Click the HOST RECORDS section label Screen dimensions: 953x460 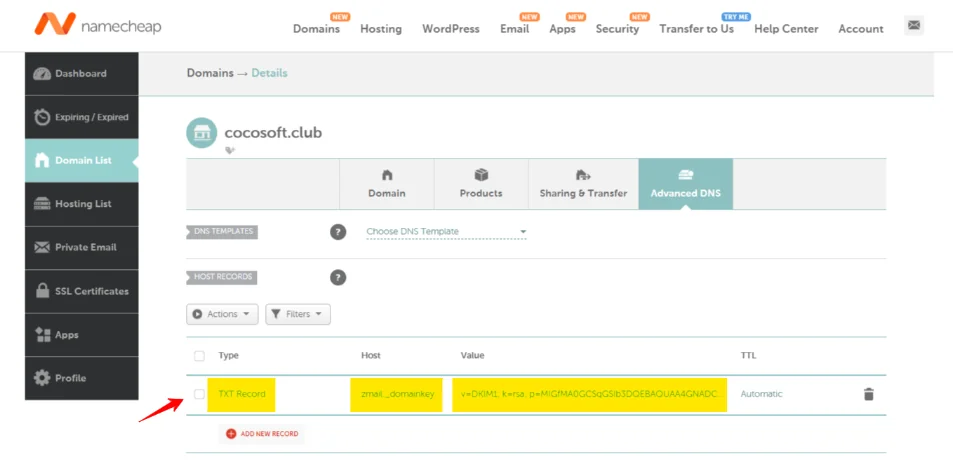point(222,277)
